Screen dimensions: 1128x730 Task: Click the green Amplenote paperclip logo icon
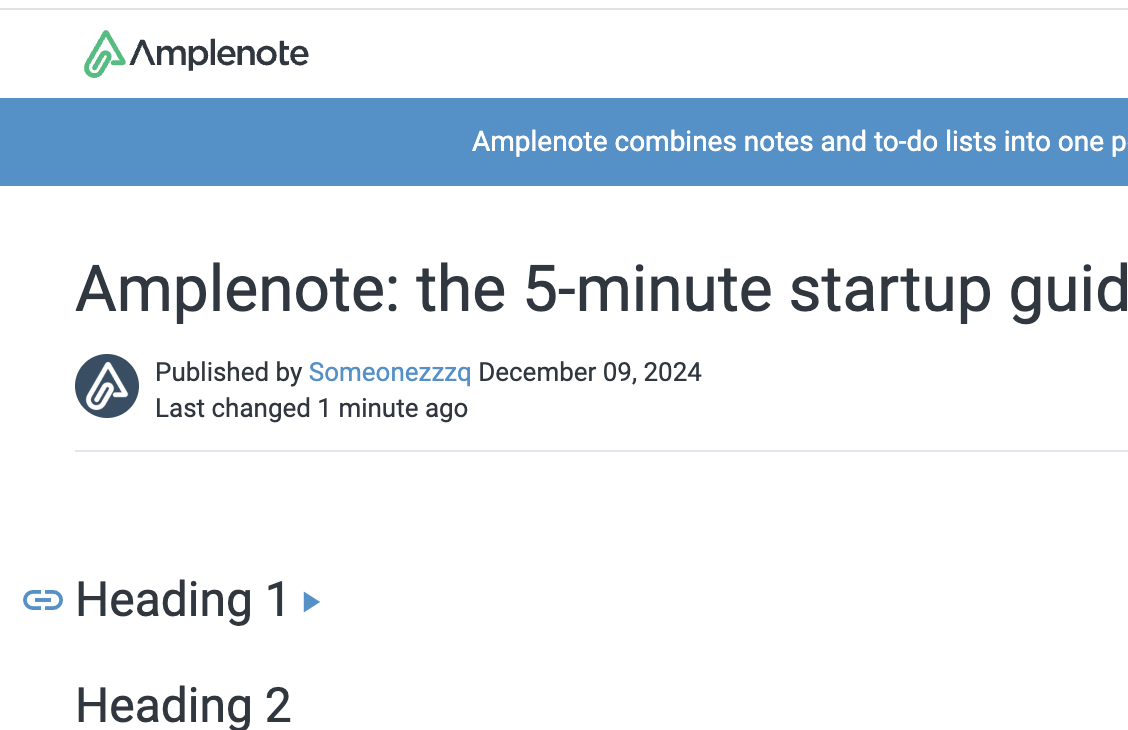104,53
